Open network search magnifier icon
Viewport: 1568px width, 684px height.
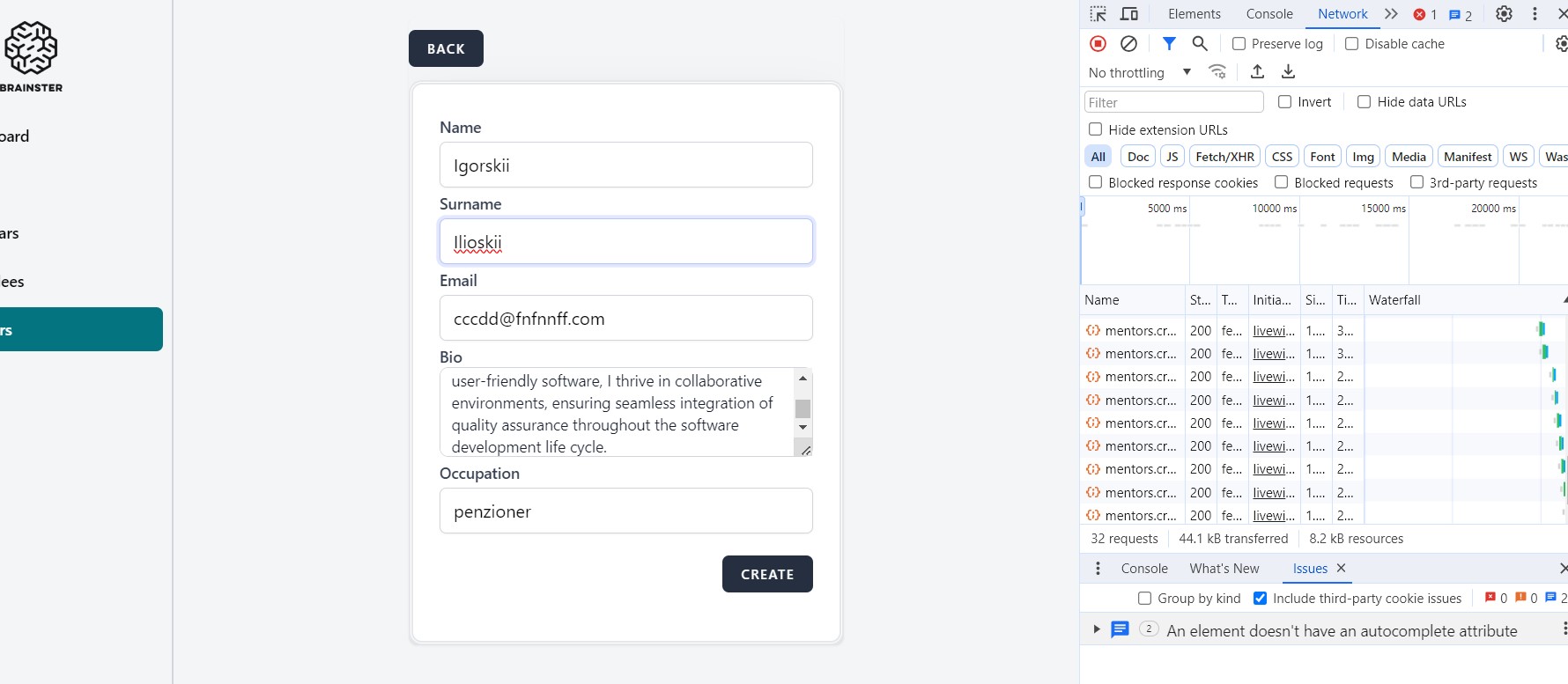[1200, 44]
